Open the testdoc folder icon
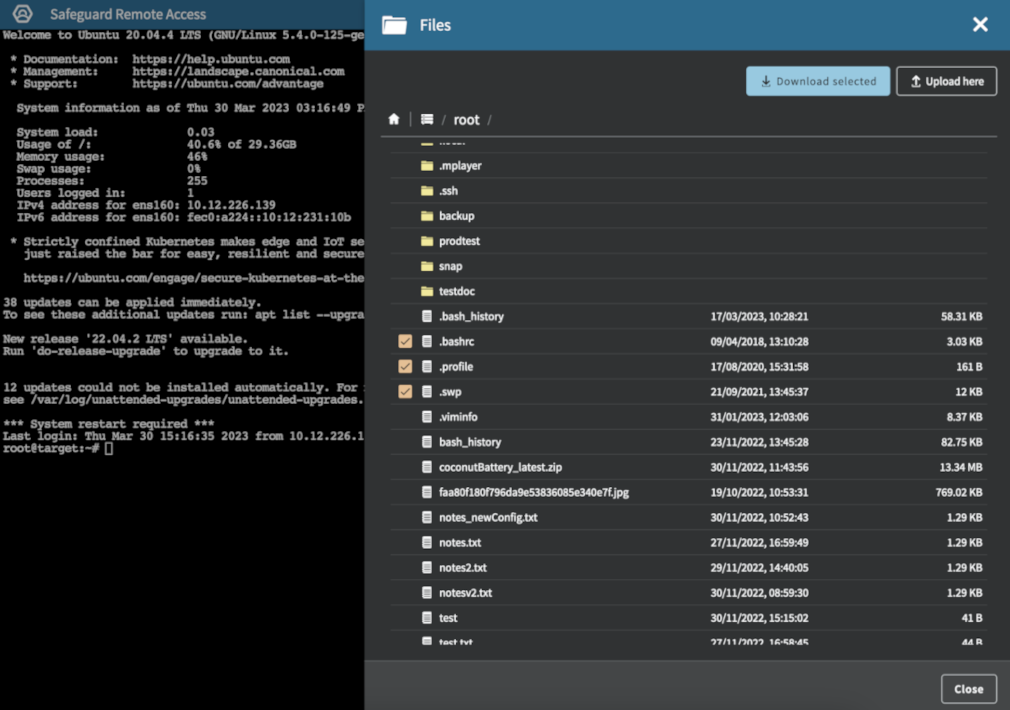 (x=426, y=291)
